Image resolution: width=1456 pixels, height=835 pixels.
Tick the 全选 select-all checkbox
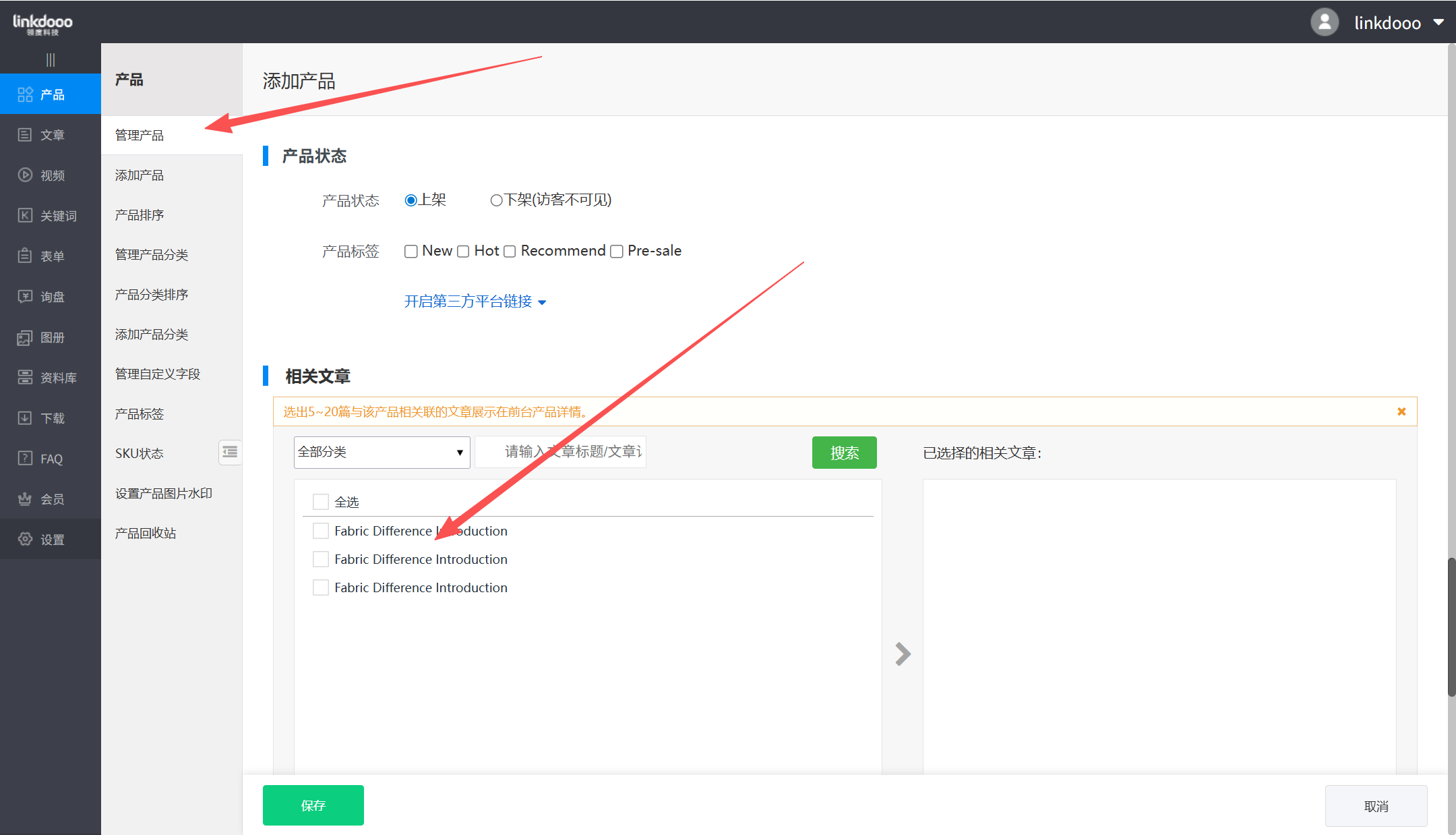321,502
